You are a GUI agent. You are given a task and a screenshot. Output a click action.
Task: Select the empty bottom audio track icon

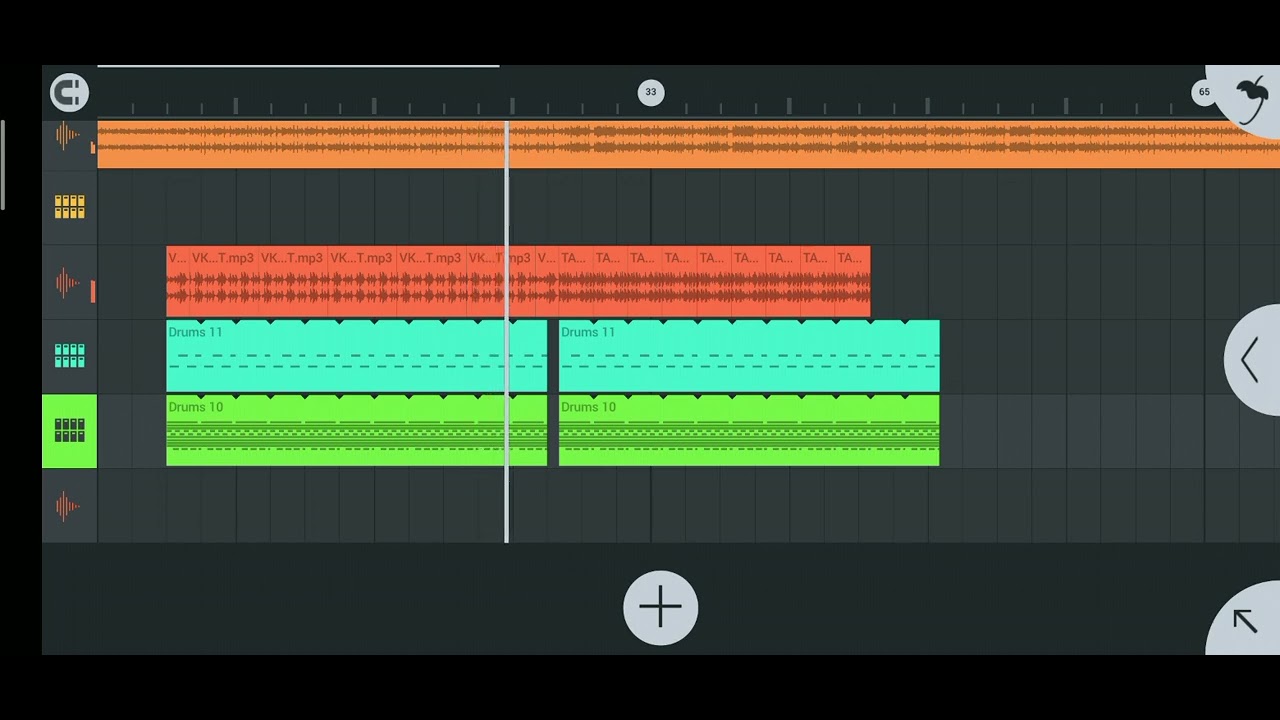[69, 506]
